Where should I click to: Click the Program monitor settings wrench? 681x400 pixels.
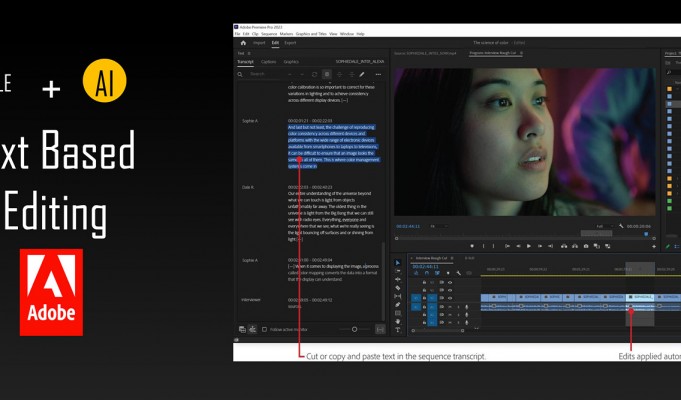(621, 226)
